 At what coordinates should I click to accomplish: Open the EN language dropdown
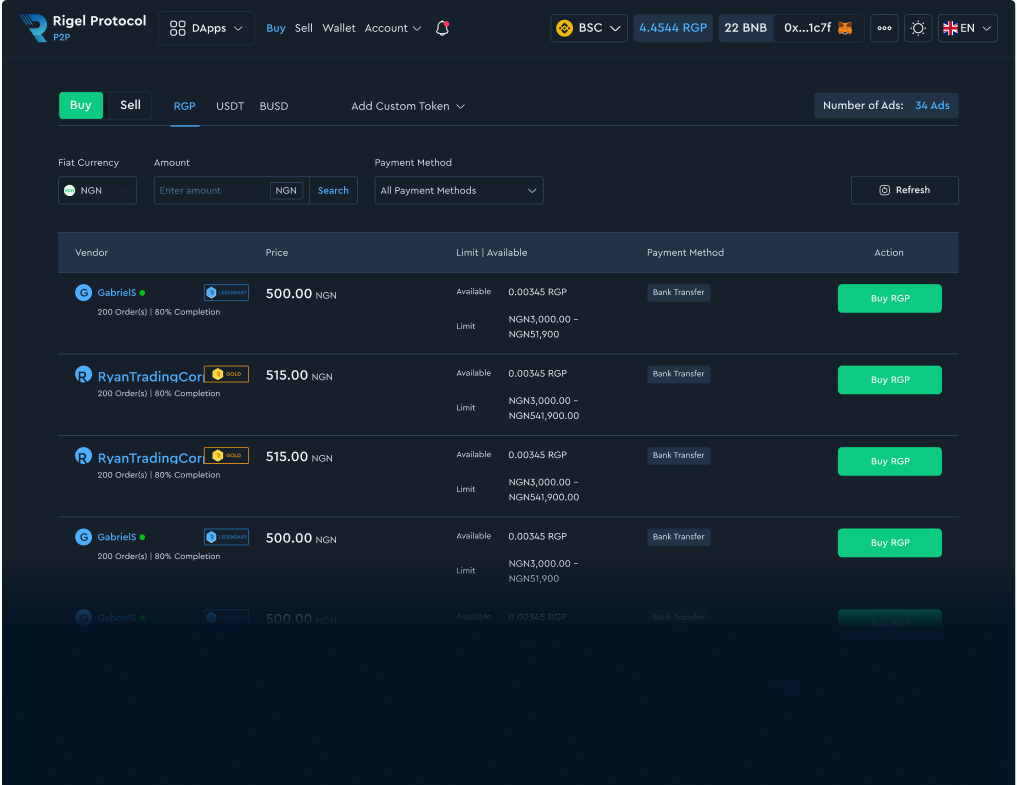tap(967, 28)
